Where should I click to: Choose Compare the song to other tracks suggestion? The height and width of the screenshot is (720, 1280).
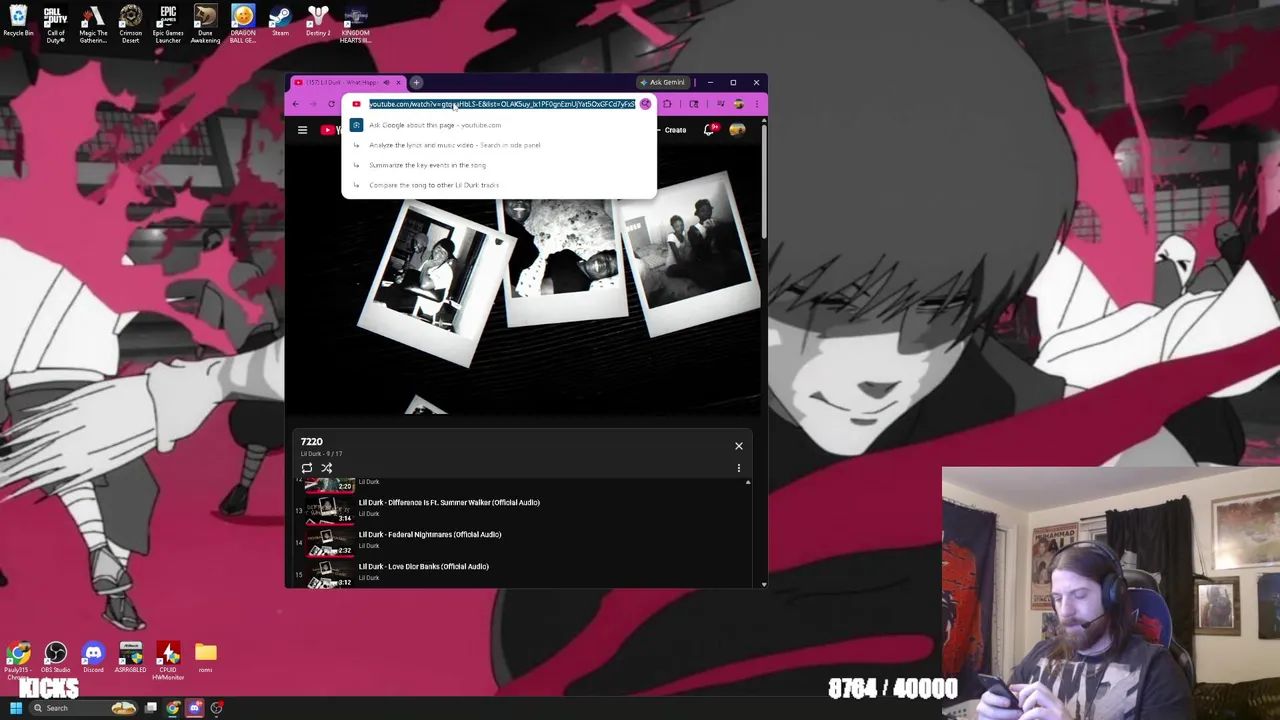tap(499, 185)
